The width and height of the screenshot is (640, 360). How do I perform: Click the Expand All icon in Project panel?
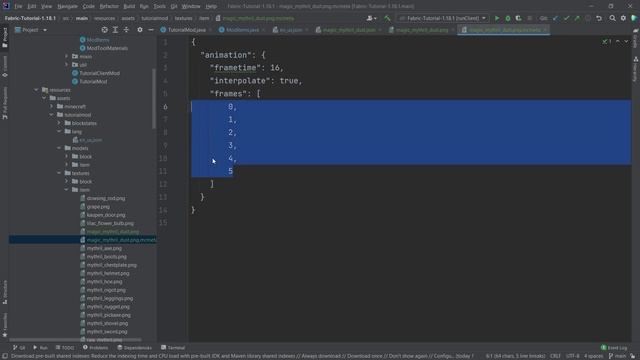tap(116, 30)
